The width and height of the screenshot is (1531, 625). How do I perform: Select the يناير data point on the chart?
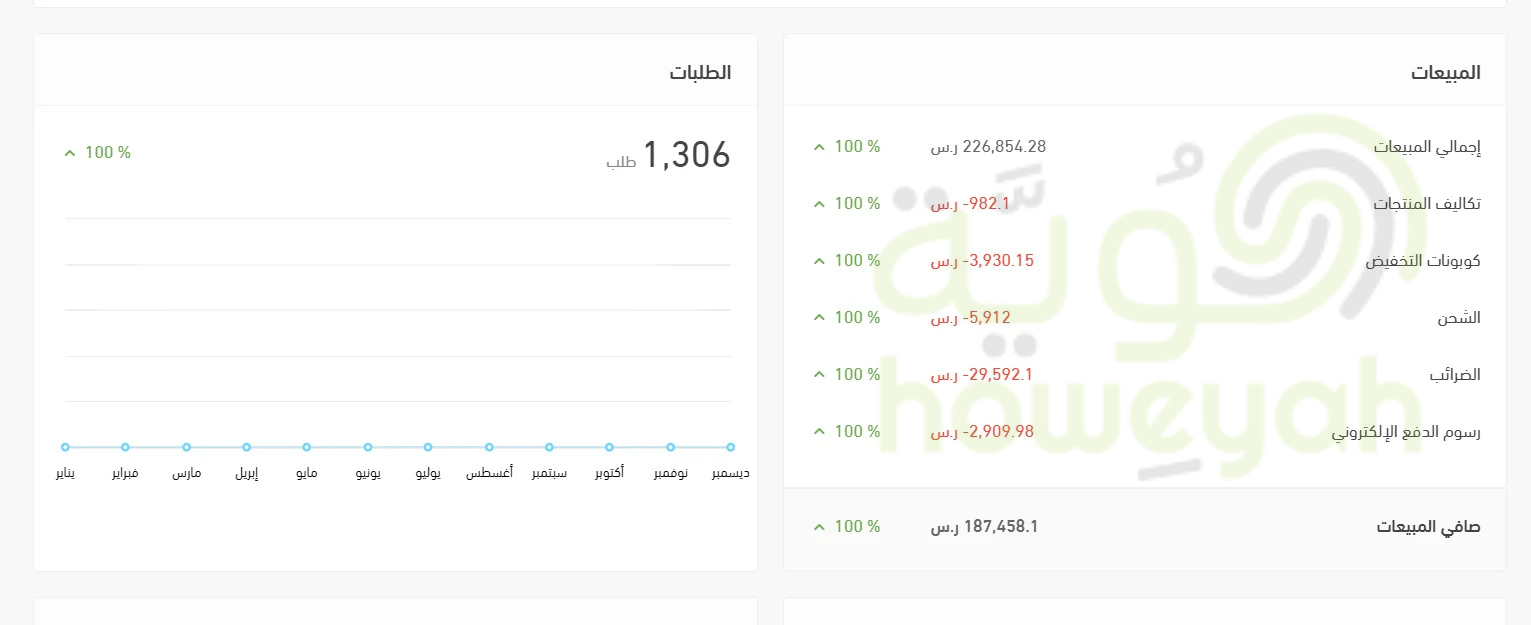[x=65, y=447]
